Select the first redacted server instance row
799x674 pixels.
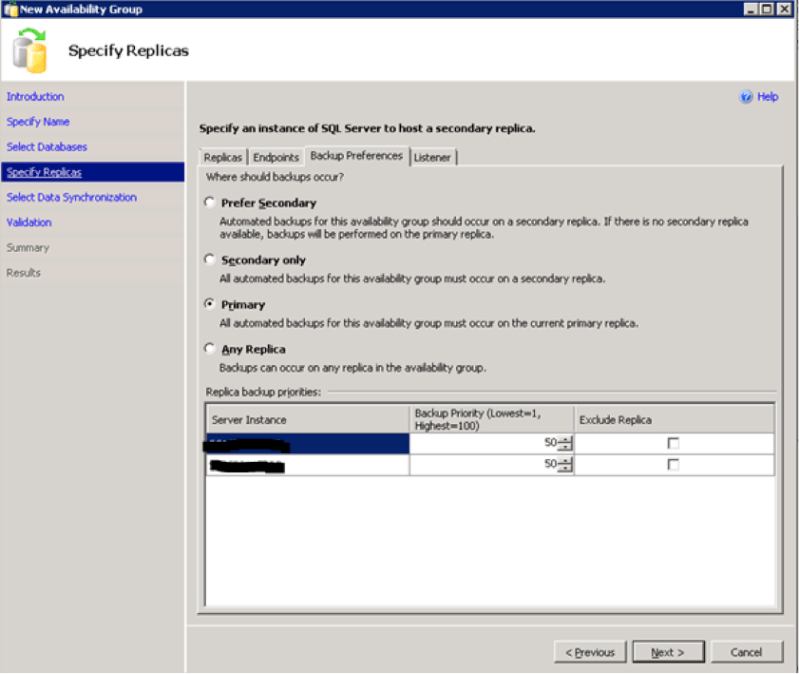click(308, 444)
